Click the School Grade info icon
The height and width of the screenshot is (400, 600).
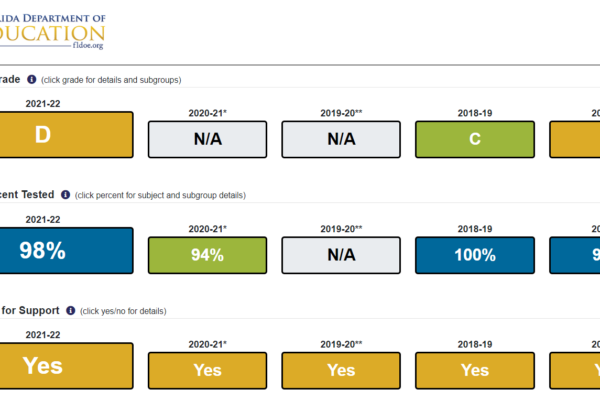(31, 79)
